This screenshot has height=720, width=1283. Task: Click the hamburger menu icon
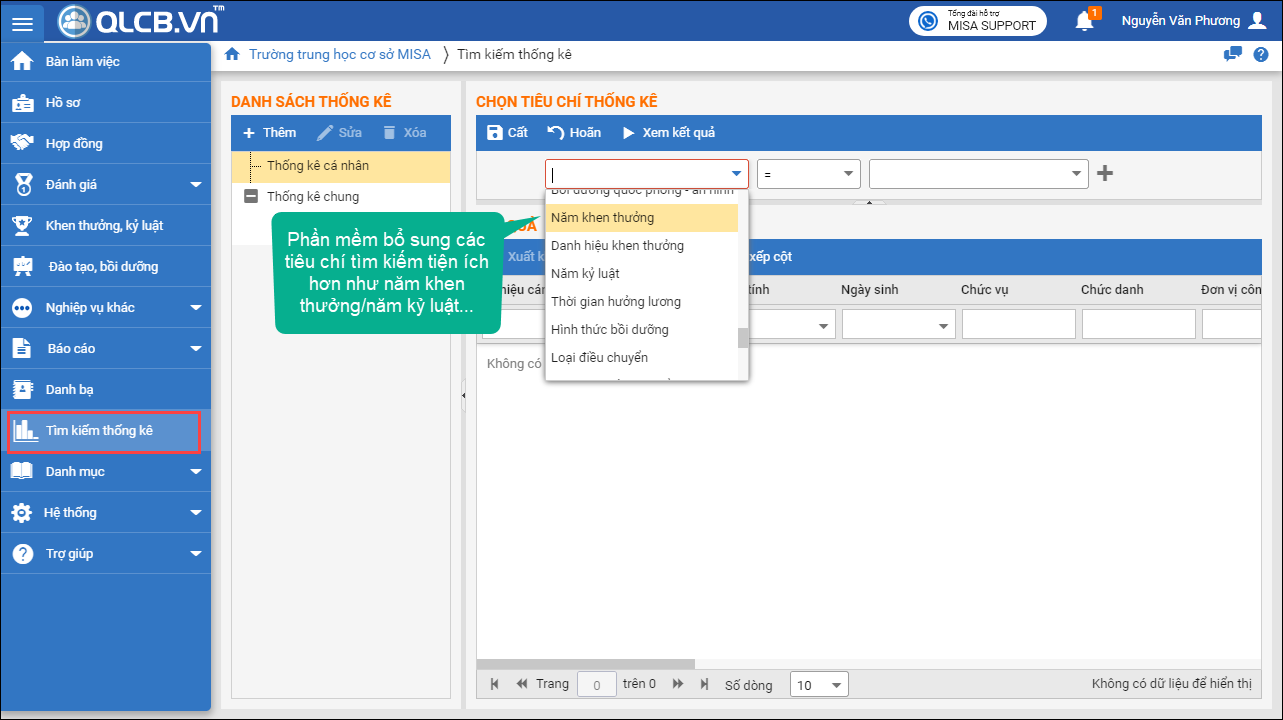[22, 22]
